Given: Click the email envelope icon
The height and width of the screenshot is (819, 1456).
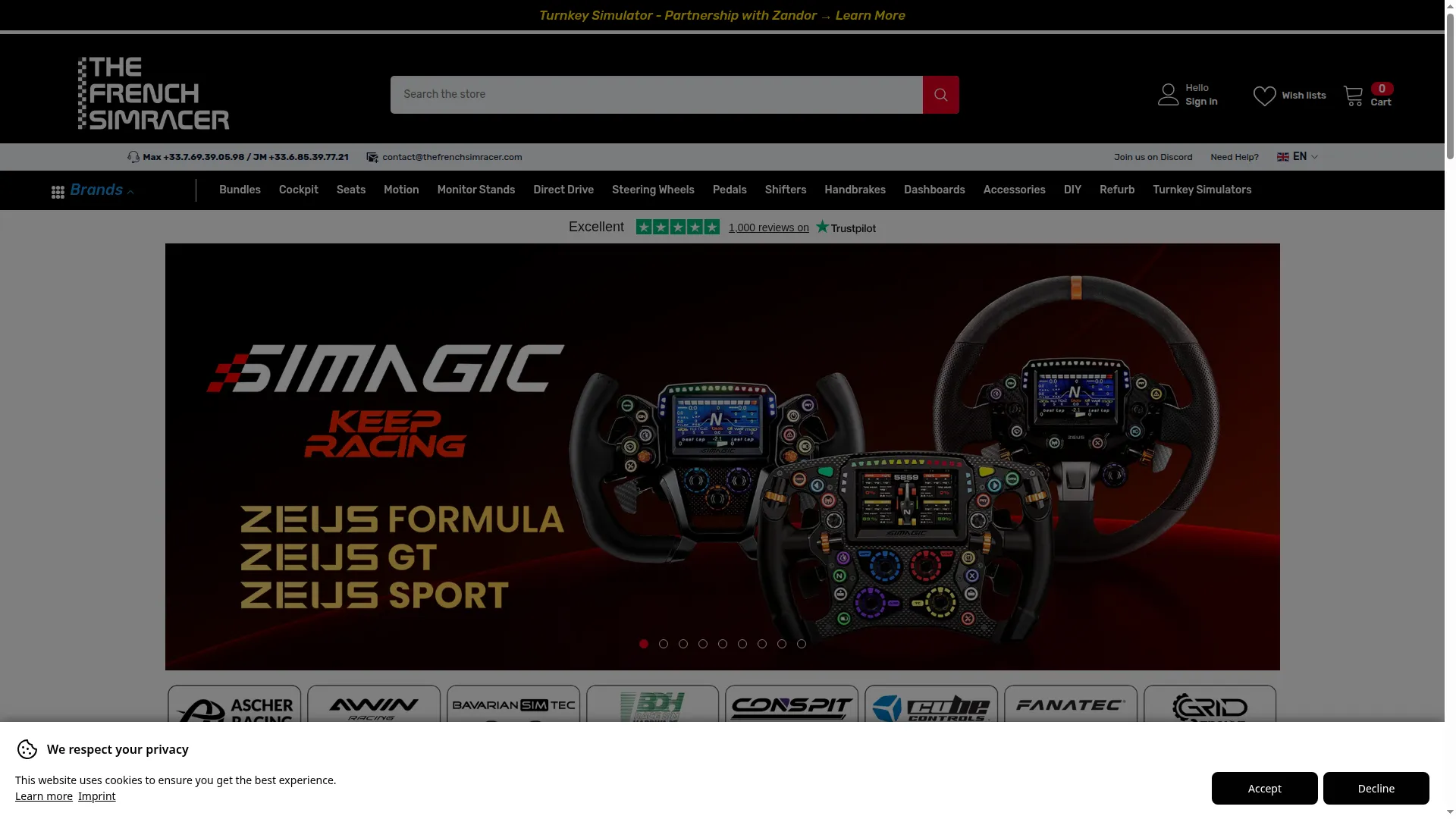Looking at the screenshot, I should [372, 157].
